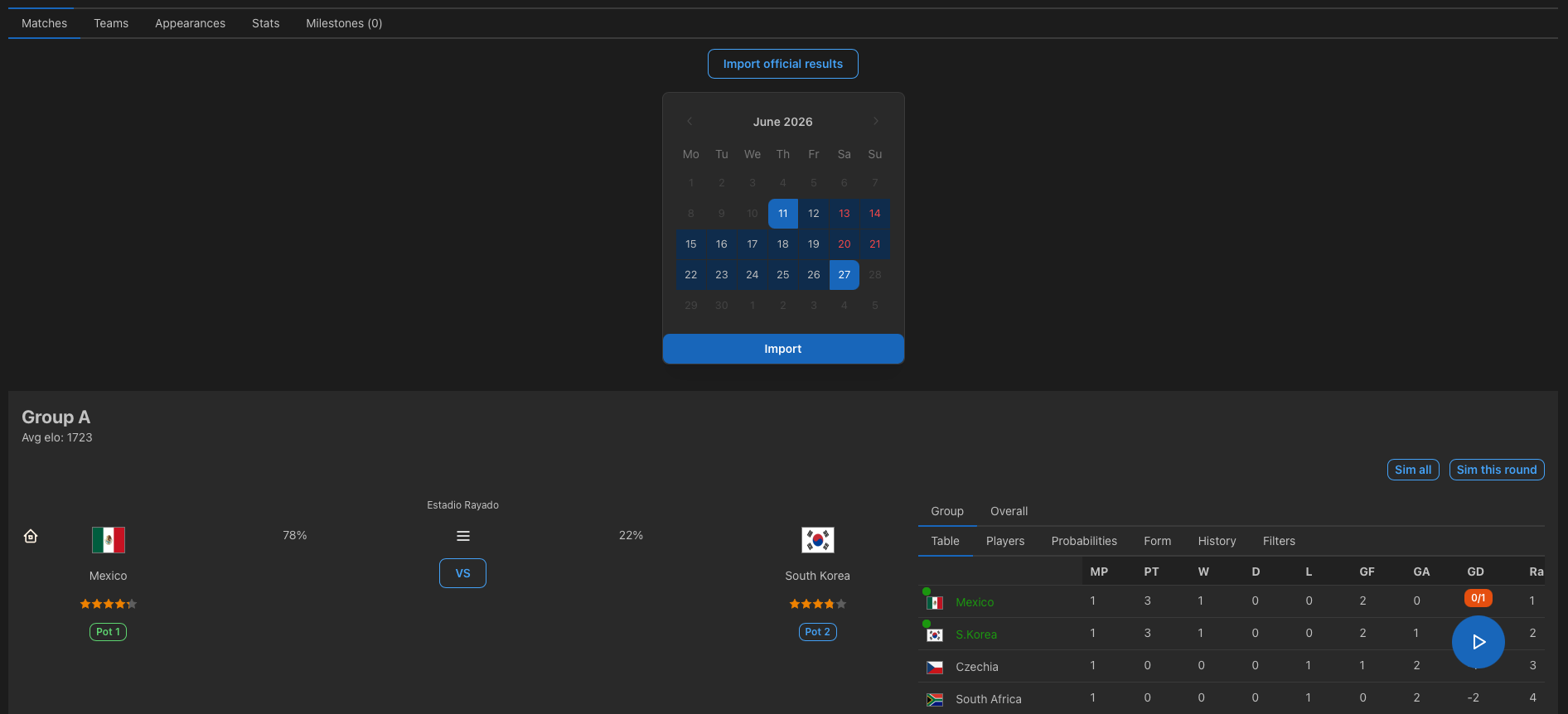Click Czechia flag in group table

(x=935, y=667)
